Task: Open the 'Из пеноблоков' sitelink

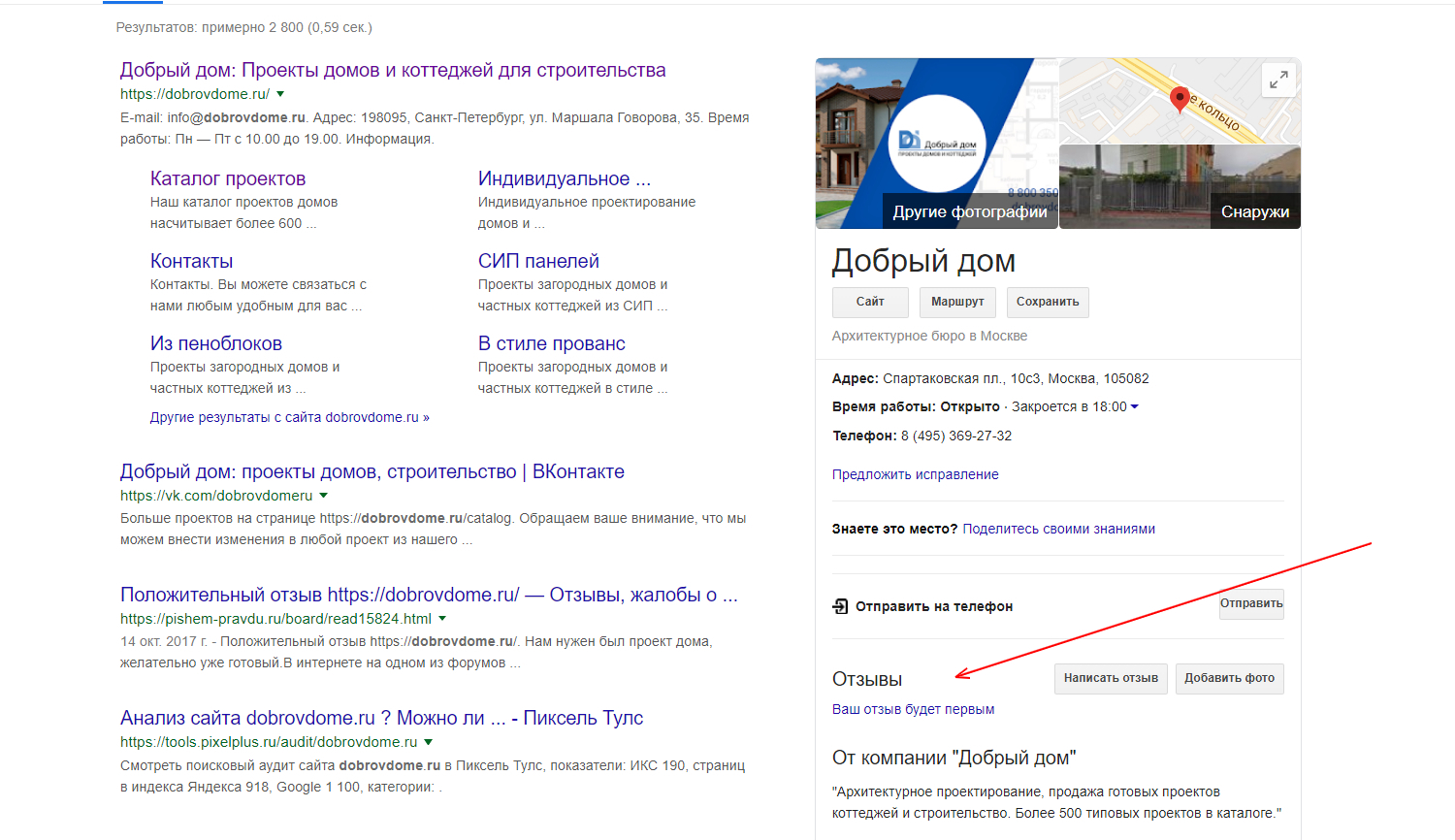Action: (216, 343)
